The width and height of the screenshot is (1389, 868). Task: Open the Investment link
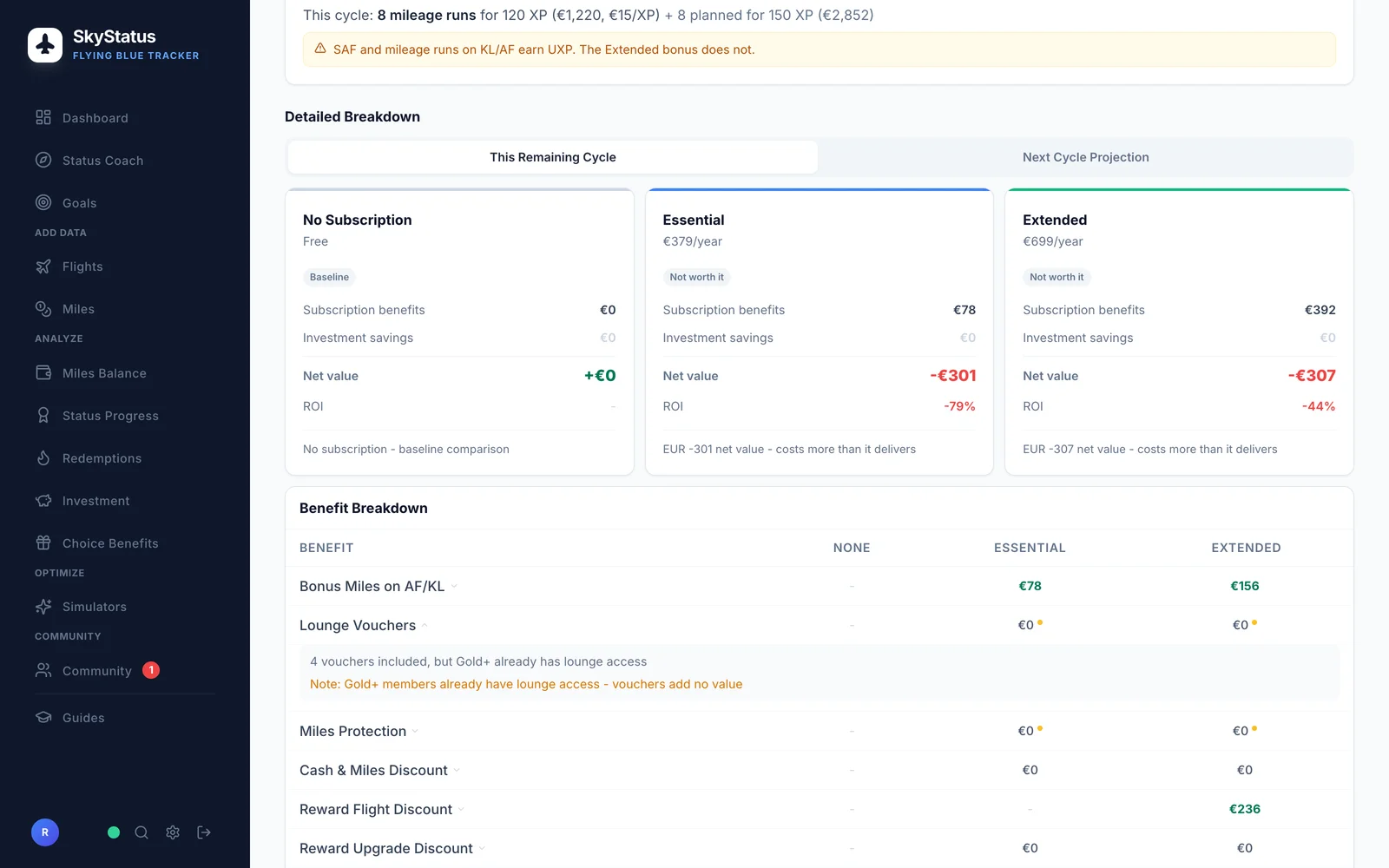[125, 501]
